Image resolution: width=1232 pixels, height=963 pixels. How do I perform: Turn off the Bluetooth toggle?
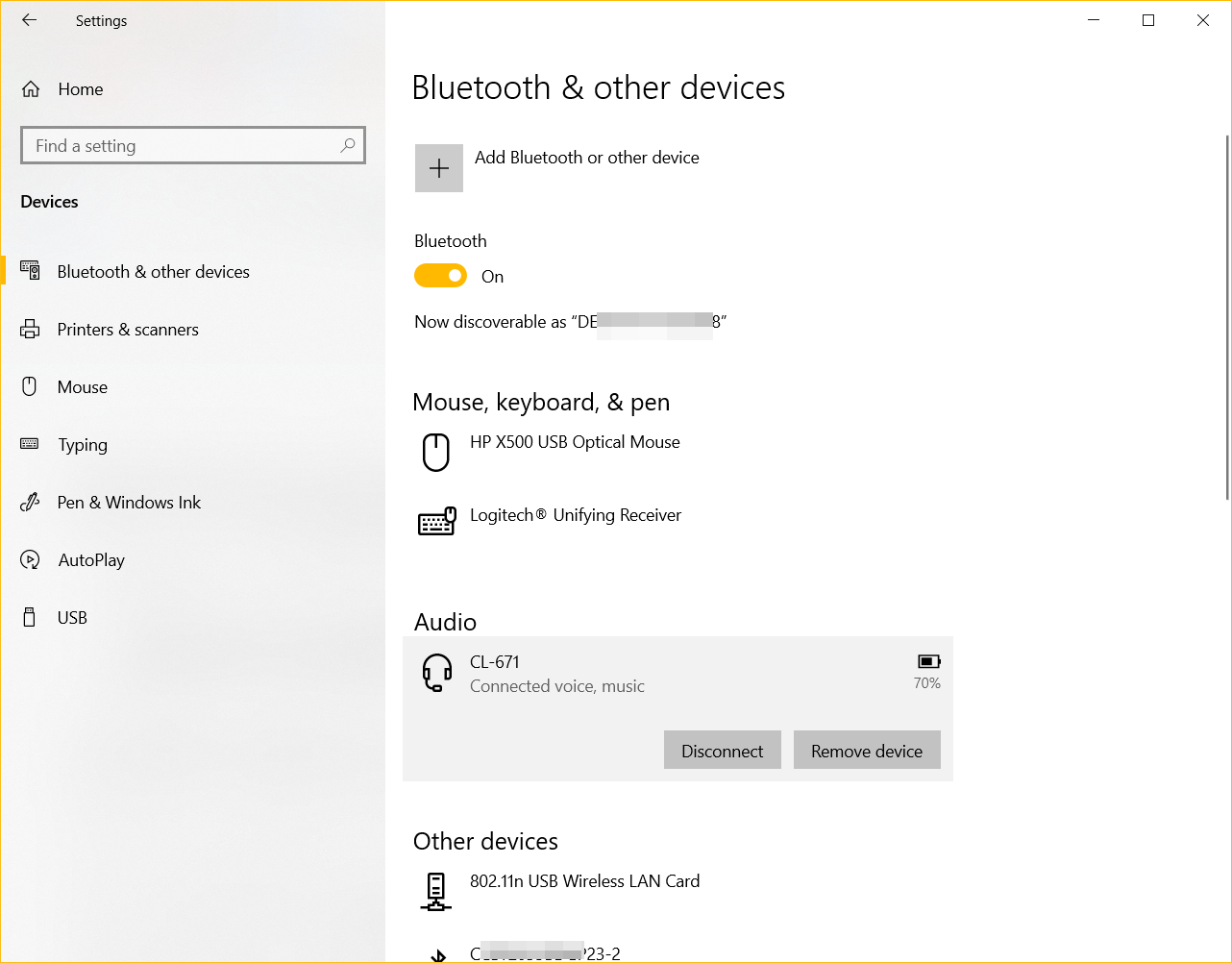pos(440,275)
